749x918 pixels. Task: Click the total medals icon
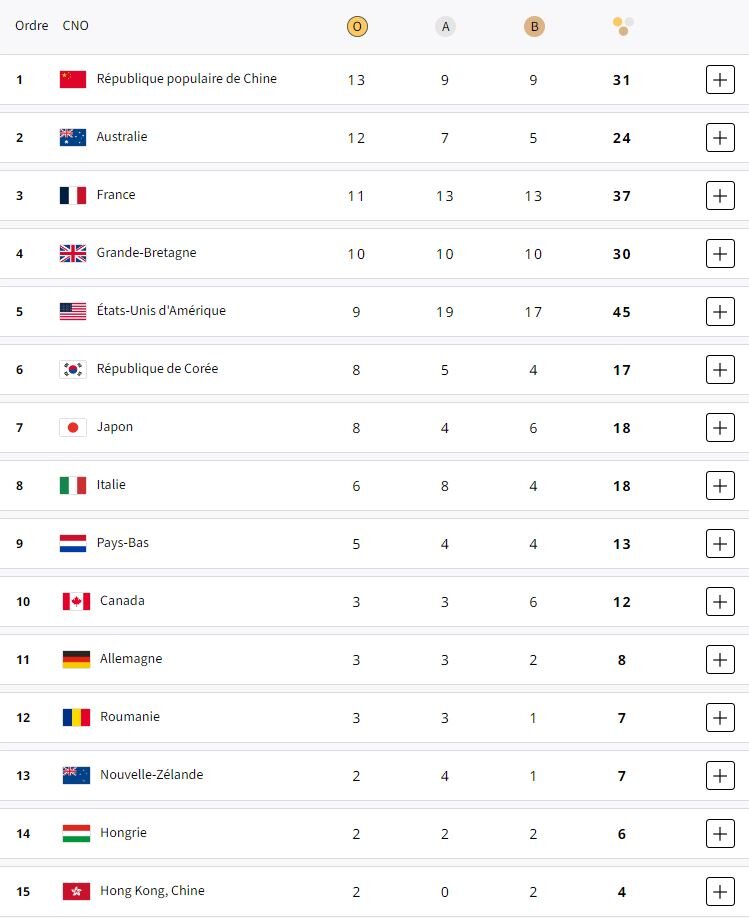[623, 26]
